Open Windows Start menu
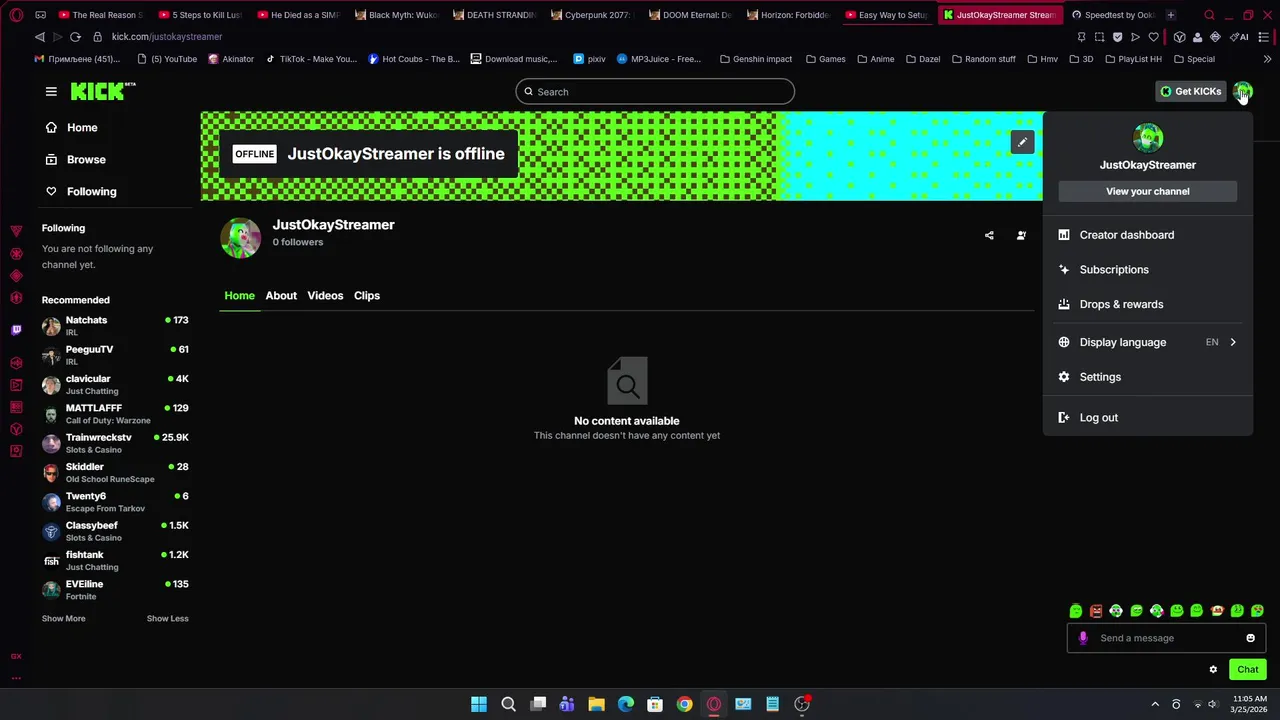The image size is (1280, 720). click(479, 704)
